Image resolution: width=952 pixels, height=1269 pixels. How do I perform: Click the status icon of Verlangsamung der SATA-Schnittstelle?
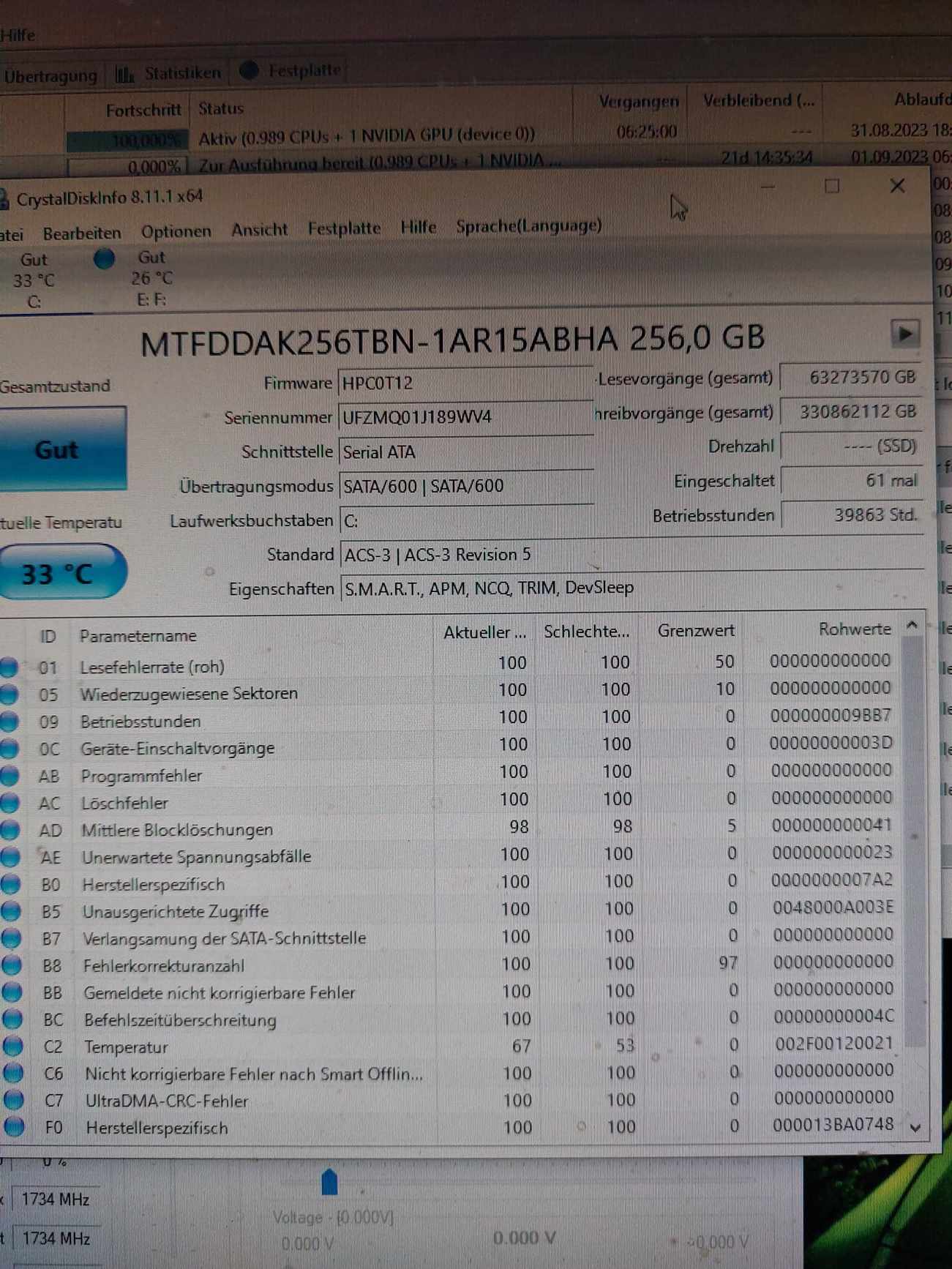[x=11, y=939]
